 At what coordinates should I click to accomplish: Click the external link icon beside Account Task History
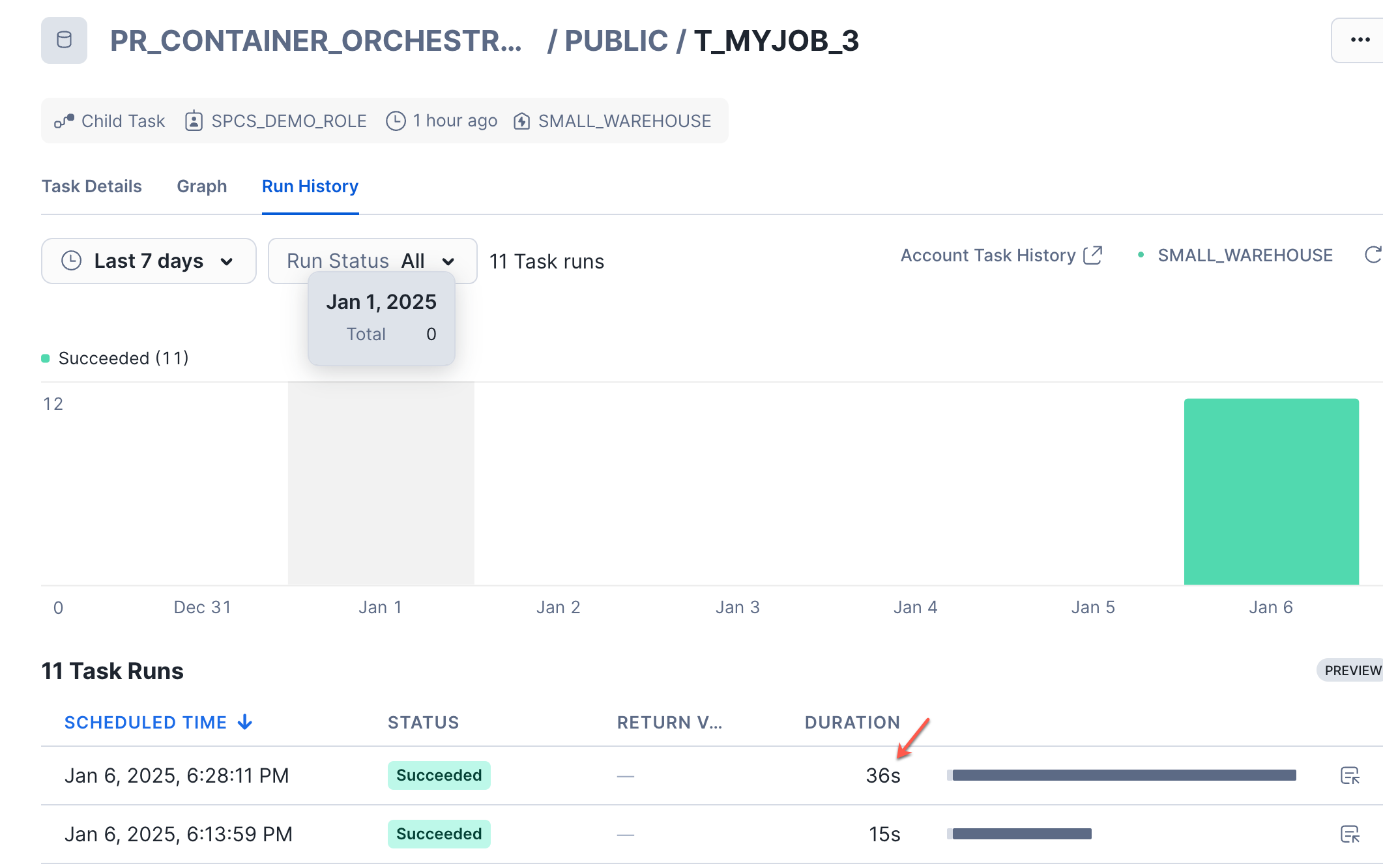(1092, 255)
